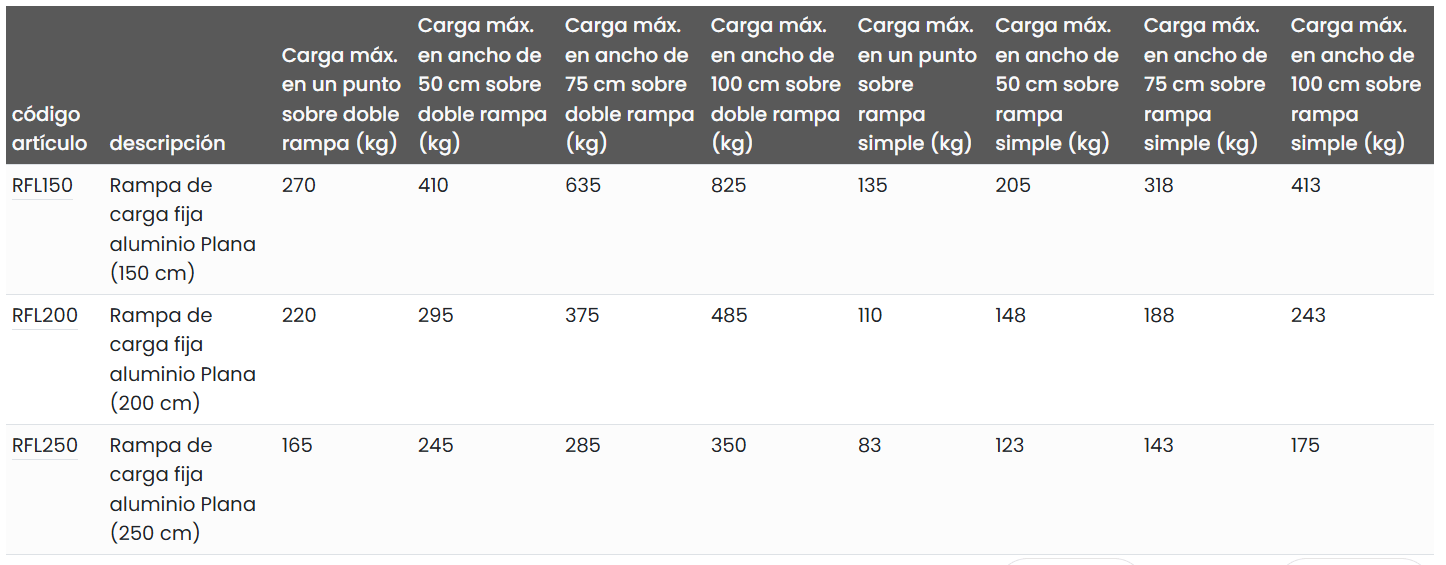Open the RFL150 article code link
1446x565 pixels.
pyautogui.click(x=42, y=185)
